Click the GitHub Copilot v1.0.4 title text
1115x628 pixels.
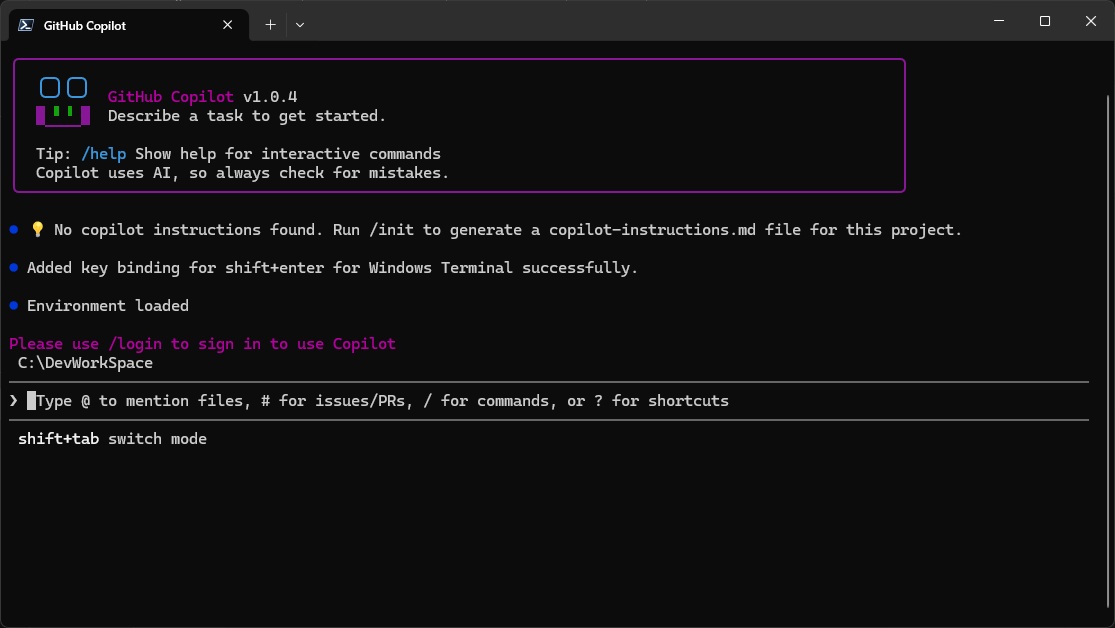click(202, 97)
